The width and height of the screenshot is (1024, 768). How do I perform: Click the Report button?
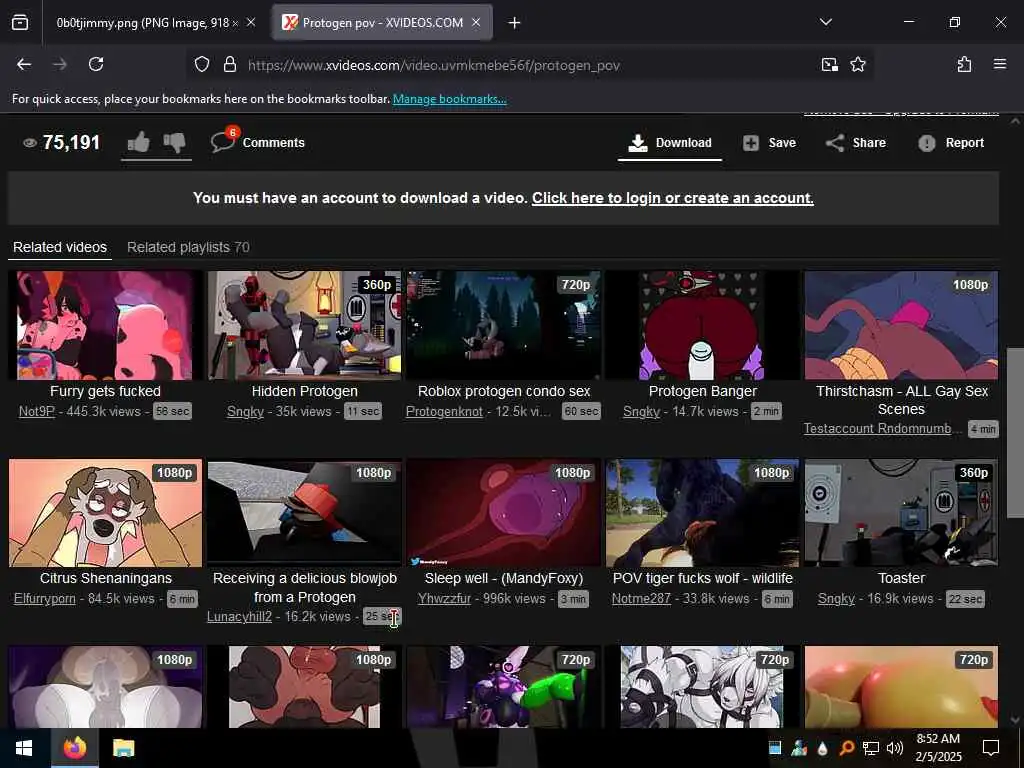[951, 142]
